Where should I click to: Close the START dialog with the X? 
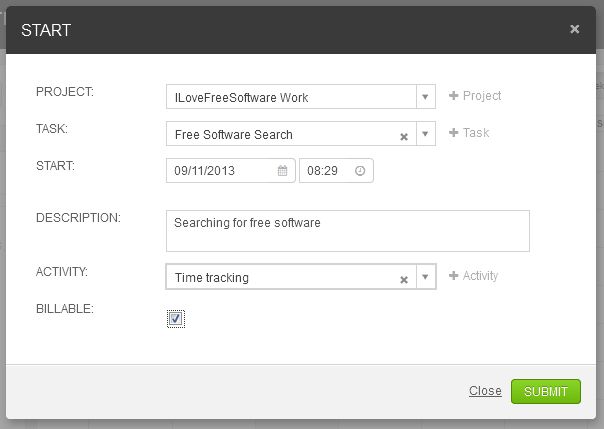pos(575,29)
